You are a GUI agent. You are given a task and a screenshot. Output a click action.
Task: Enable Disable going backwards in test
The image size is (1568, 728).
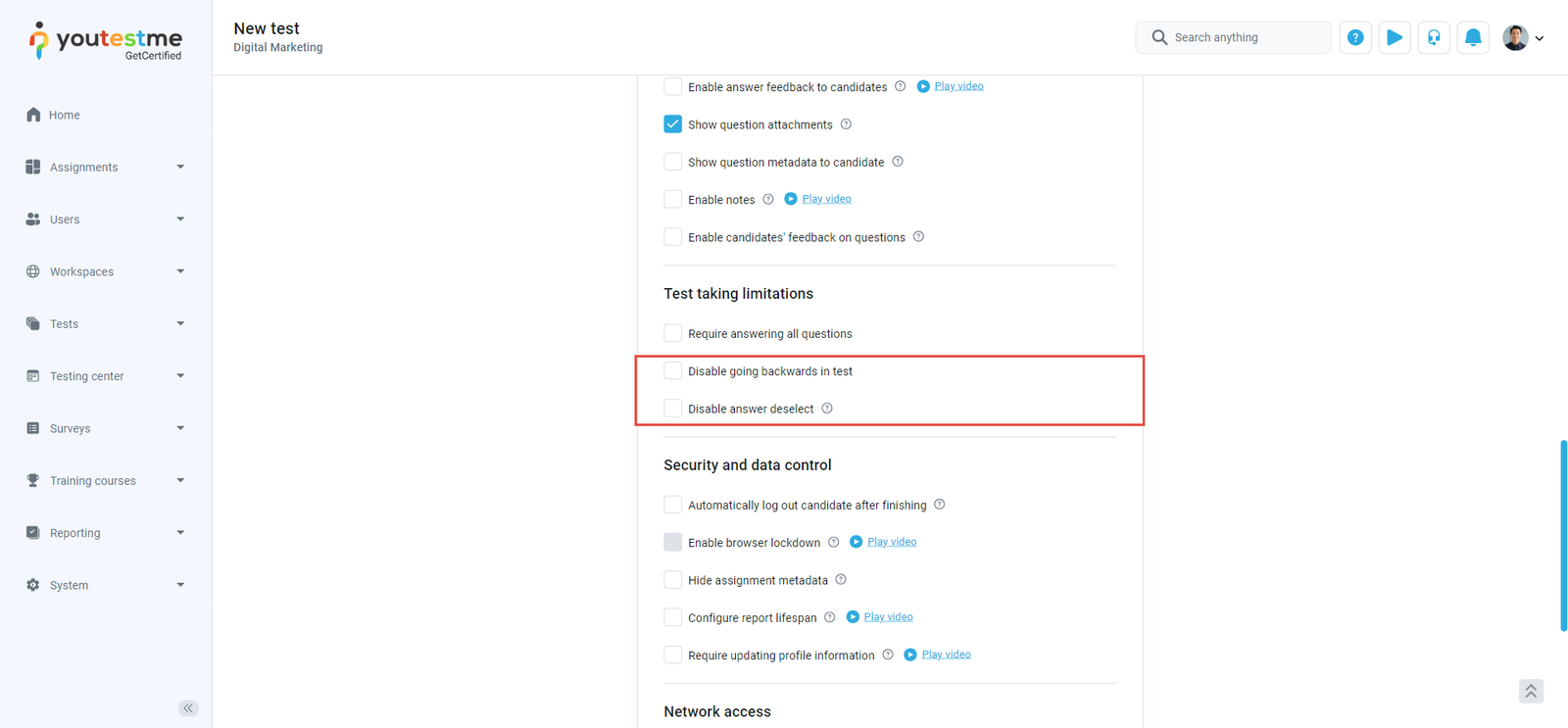coord(672,371)
